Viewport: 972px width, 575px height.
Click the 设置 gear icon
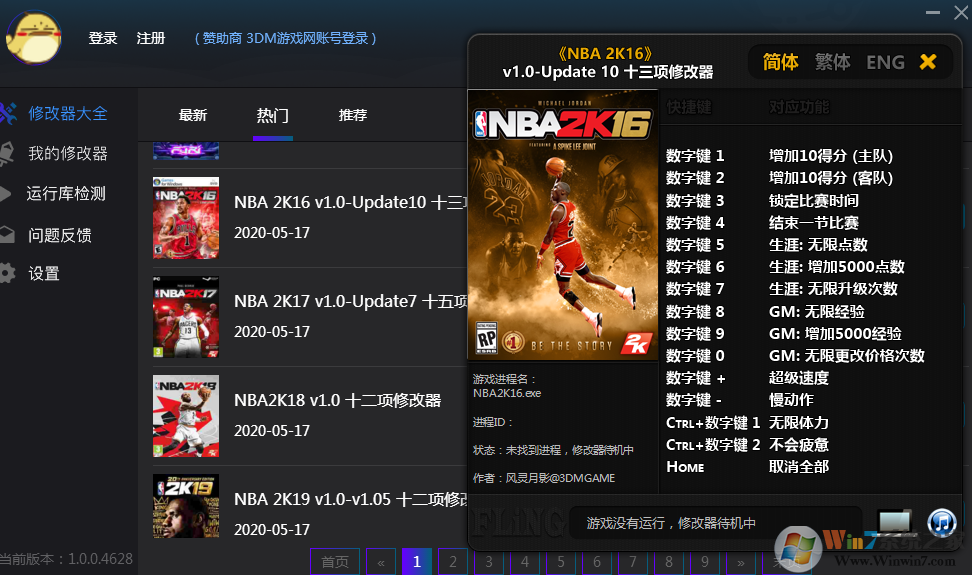coord(7,273)
